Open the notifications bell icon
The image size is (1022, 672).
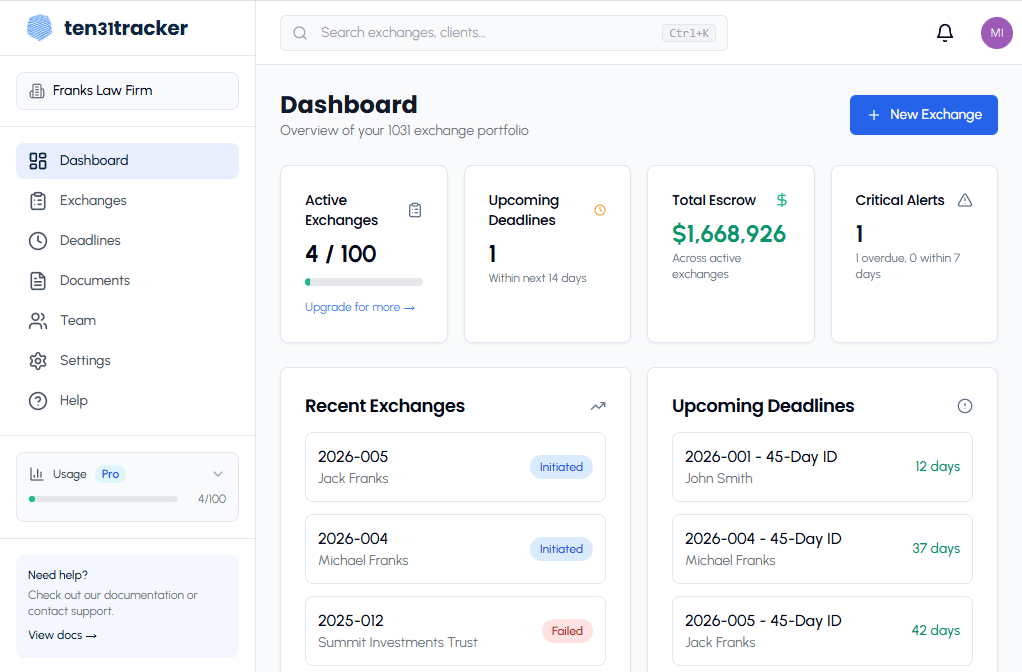(x=944, y=32)
